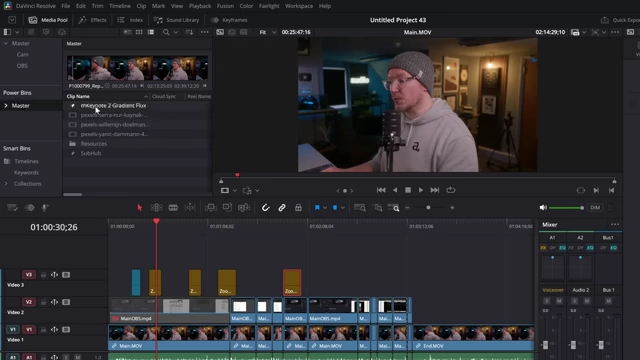Image resolution: width=640 pixels, height=360 pixels.
Task: Open the Index panel
Action: click(130, 20)
